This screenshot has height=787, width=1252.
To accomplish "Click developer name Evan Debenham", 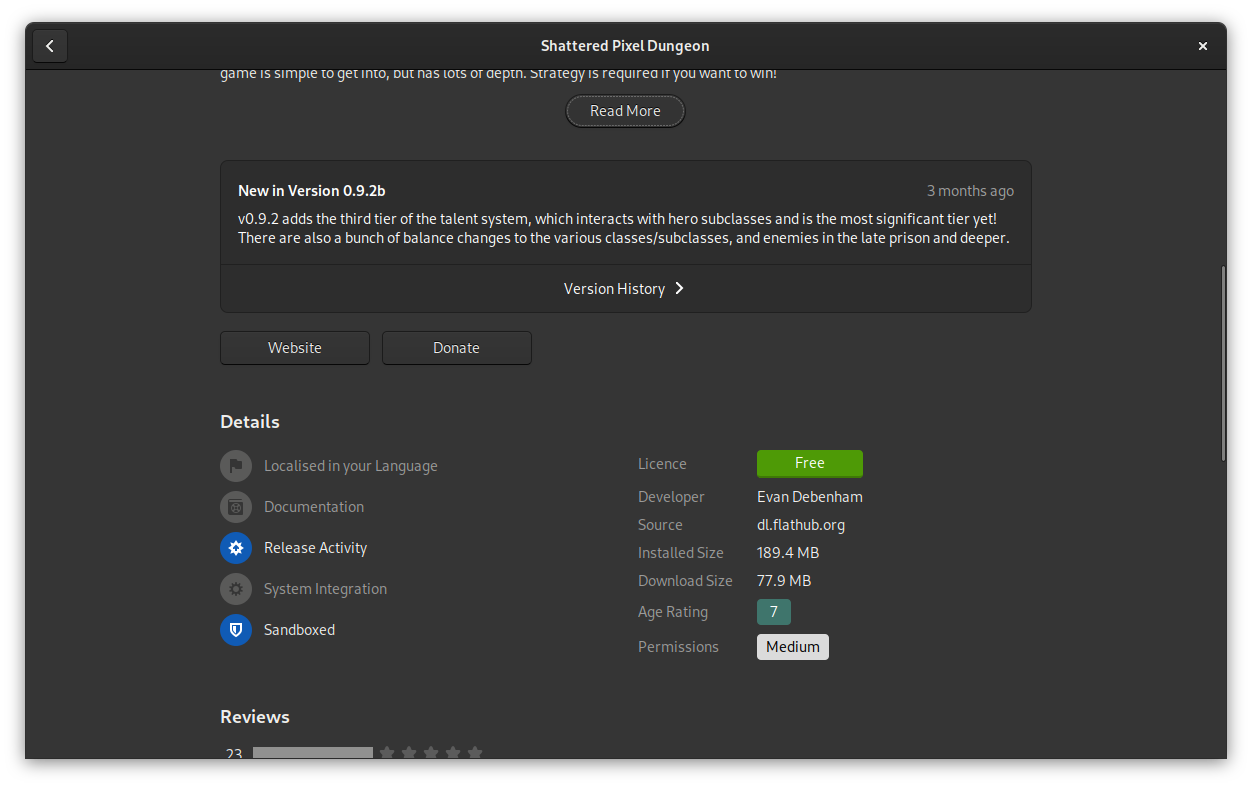I will 810,497.
